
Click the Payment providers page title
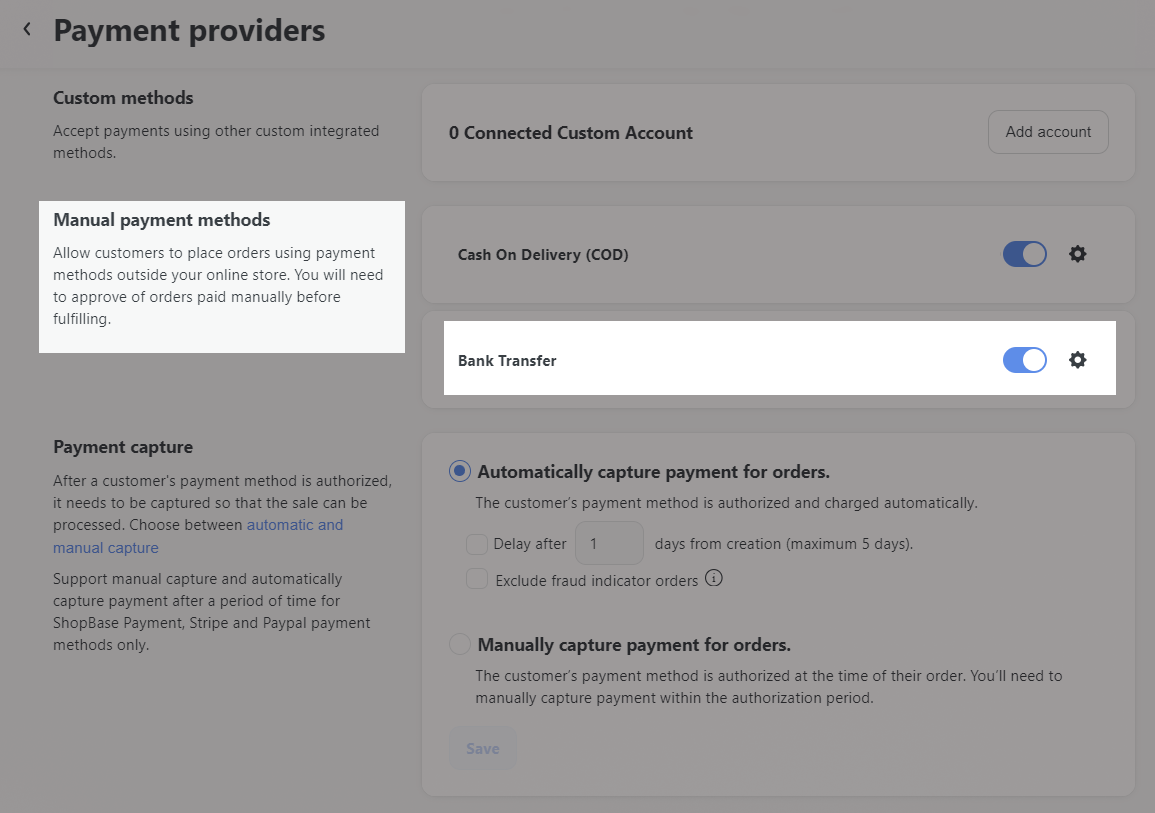coord(189,30)
